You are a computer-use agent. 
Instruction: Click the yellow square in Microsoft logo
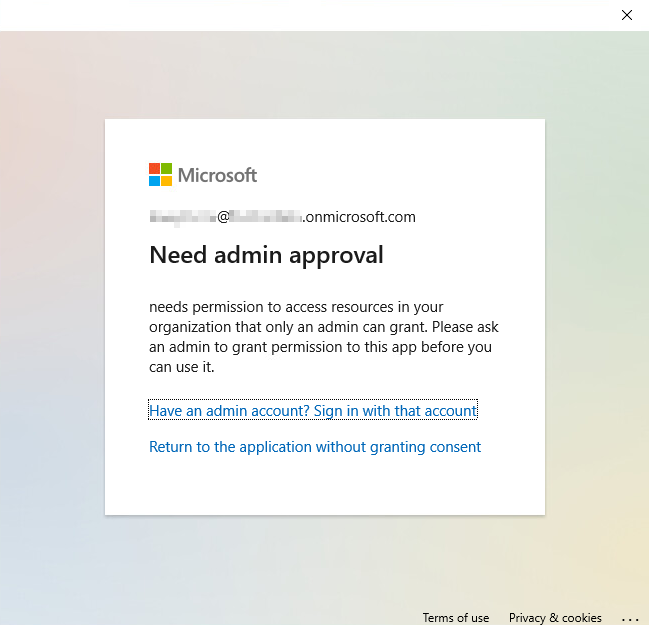coord(166,181)
